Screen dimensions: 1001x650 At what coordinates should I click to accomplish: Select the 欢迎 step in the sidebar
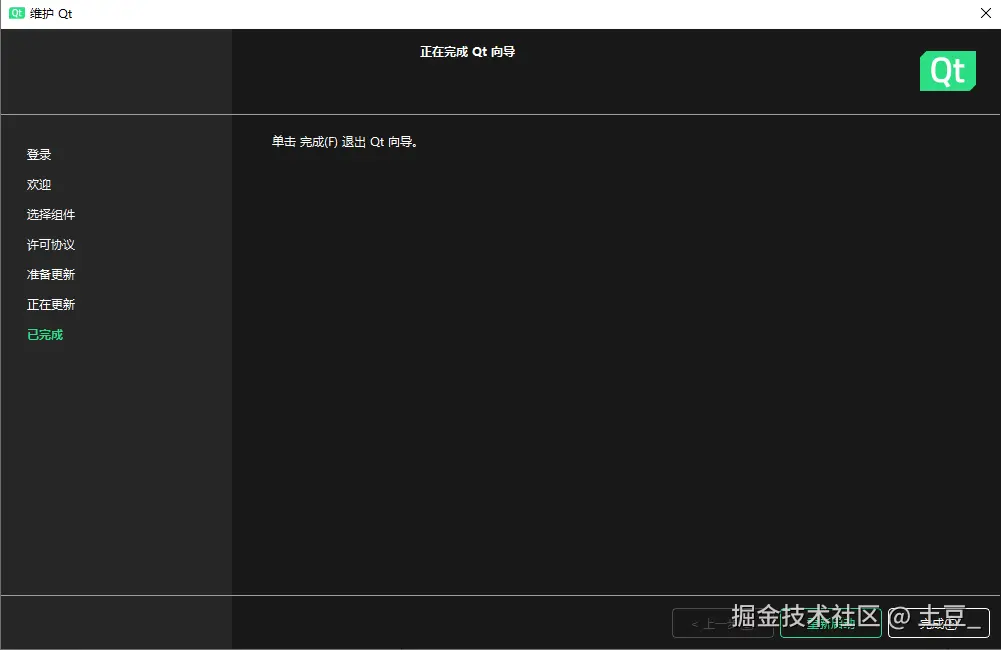[x=39, y=185]
